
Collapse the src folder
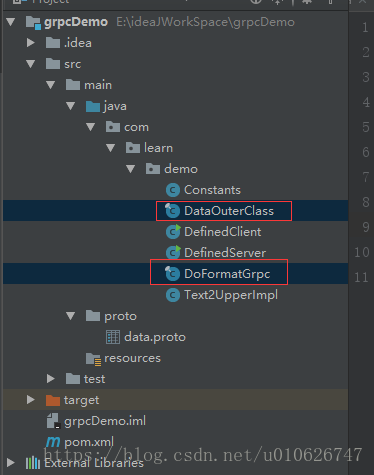31,64
